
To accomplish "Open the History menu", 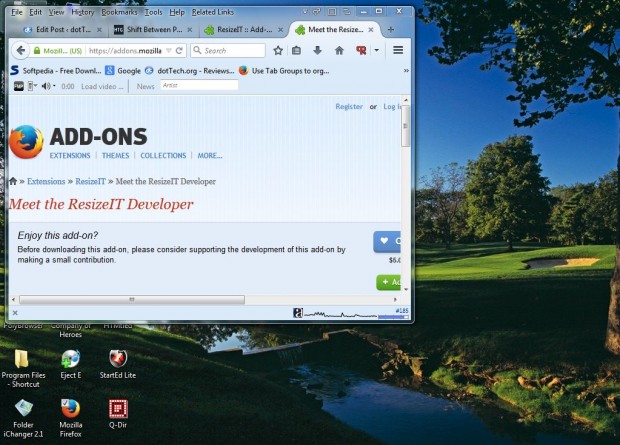I will (83, 12).
